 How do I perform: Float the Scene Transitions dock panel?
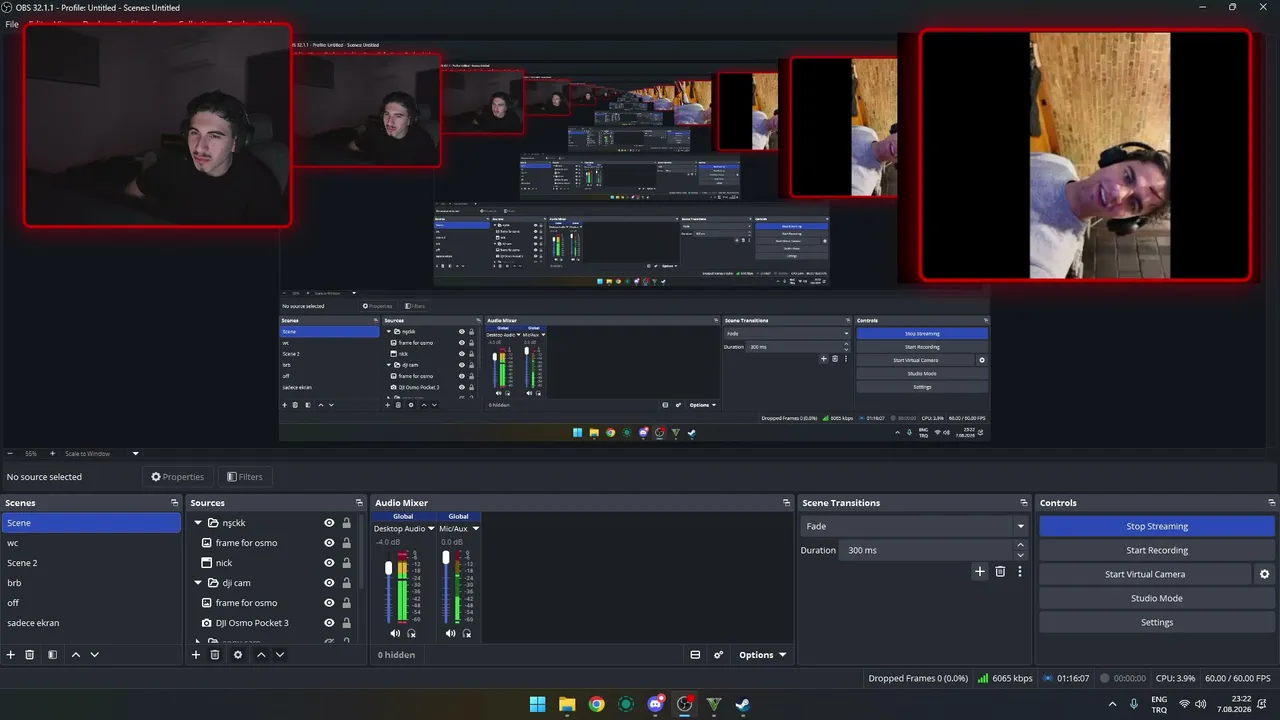(x=1024, y=503)
